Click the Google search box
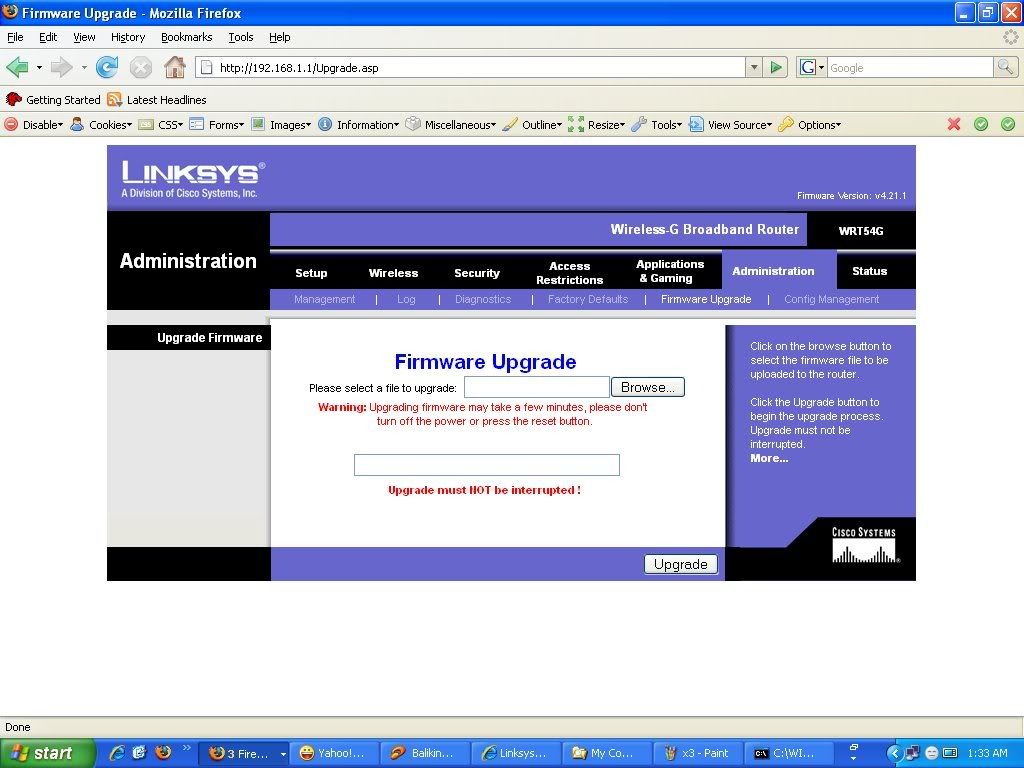The height and width of the screenshot is (768, 1024). (910, 67)
